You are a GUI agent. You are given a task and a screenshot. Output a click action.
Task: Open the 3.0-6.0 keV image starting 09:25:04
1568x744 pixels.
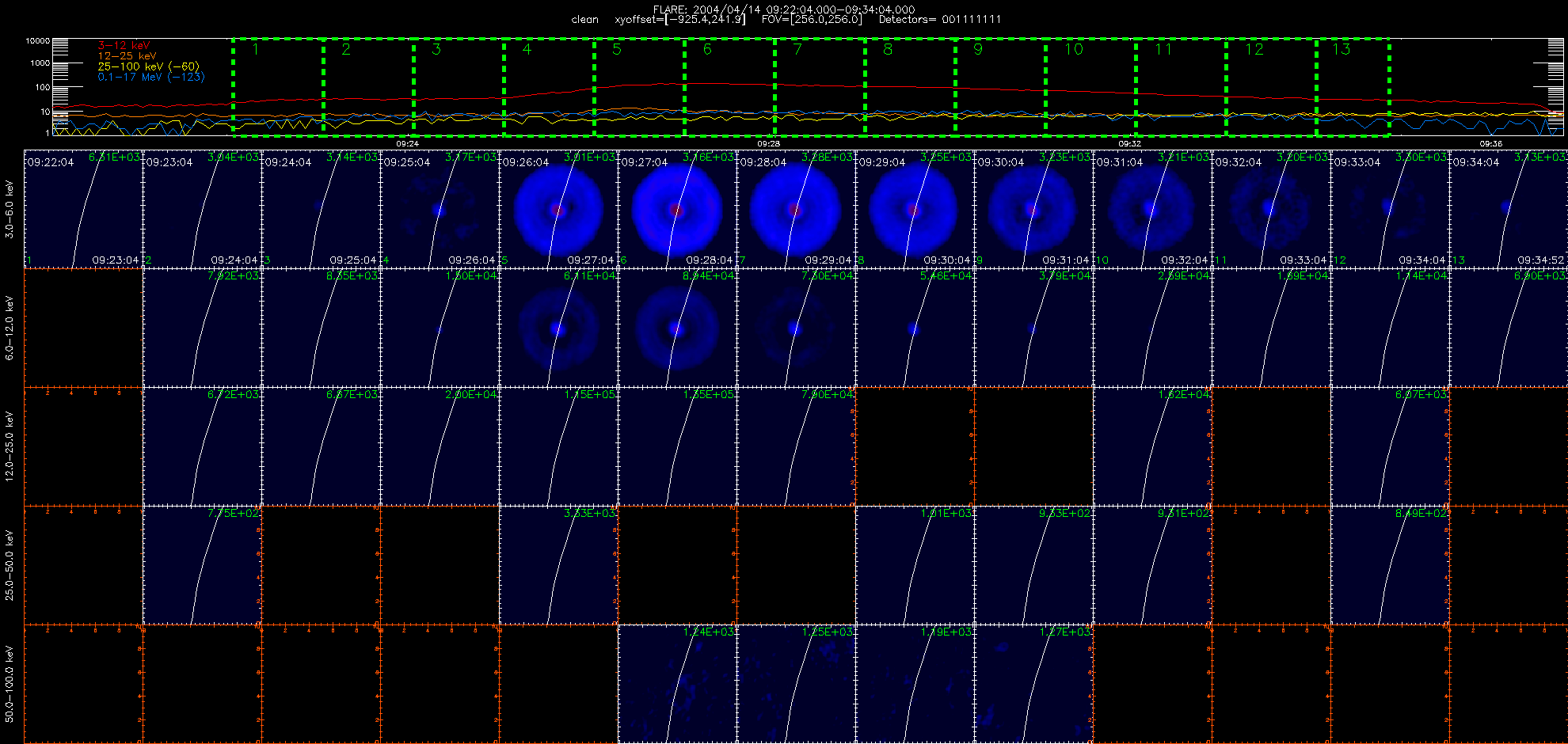click(440, 209)
